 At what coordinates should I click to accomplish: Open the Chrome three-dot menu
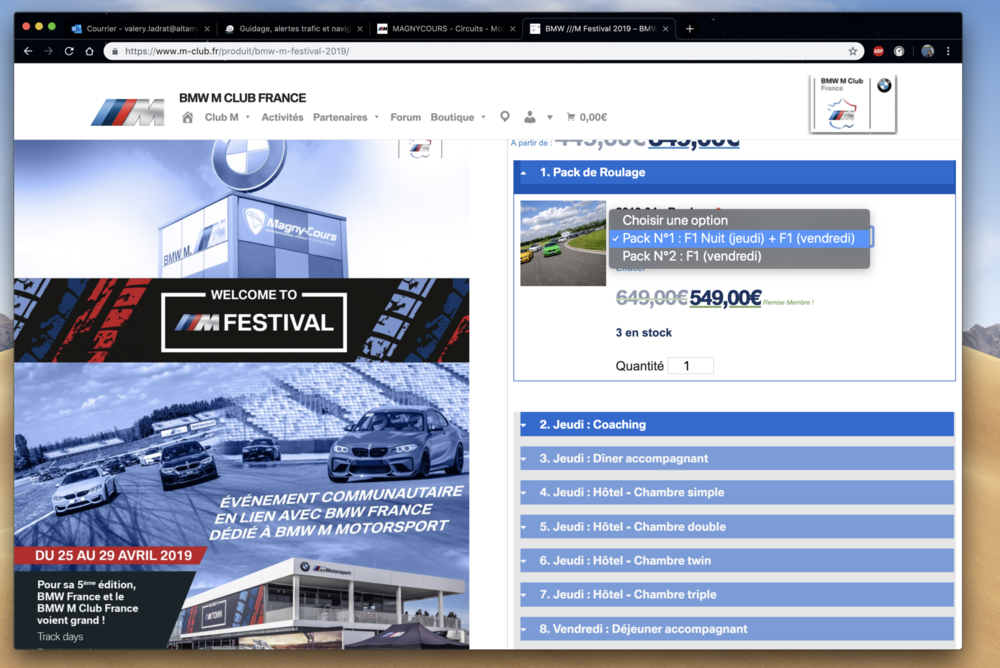[948, 51]
